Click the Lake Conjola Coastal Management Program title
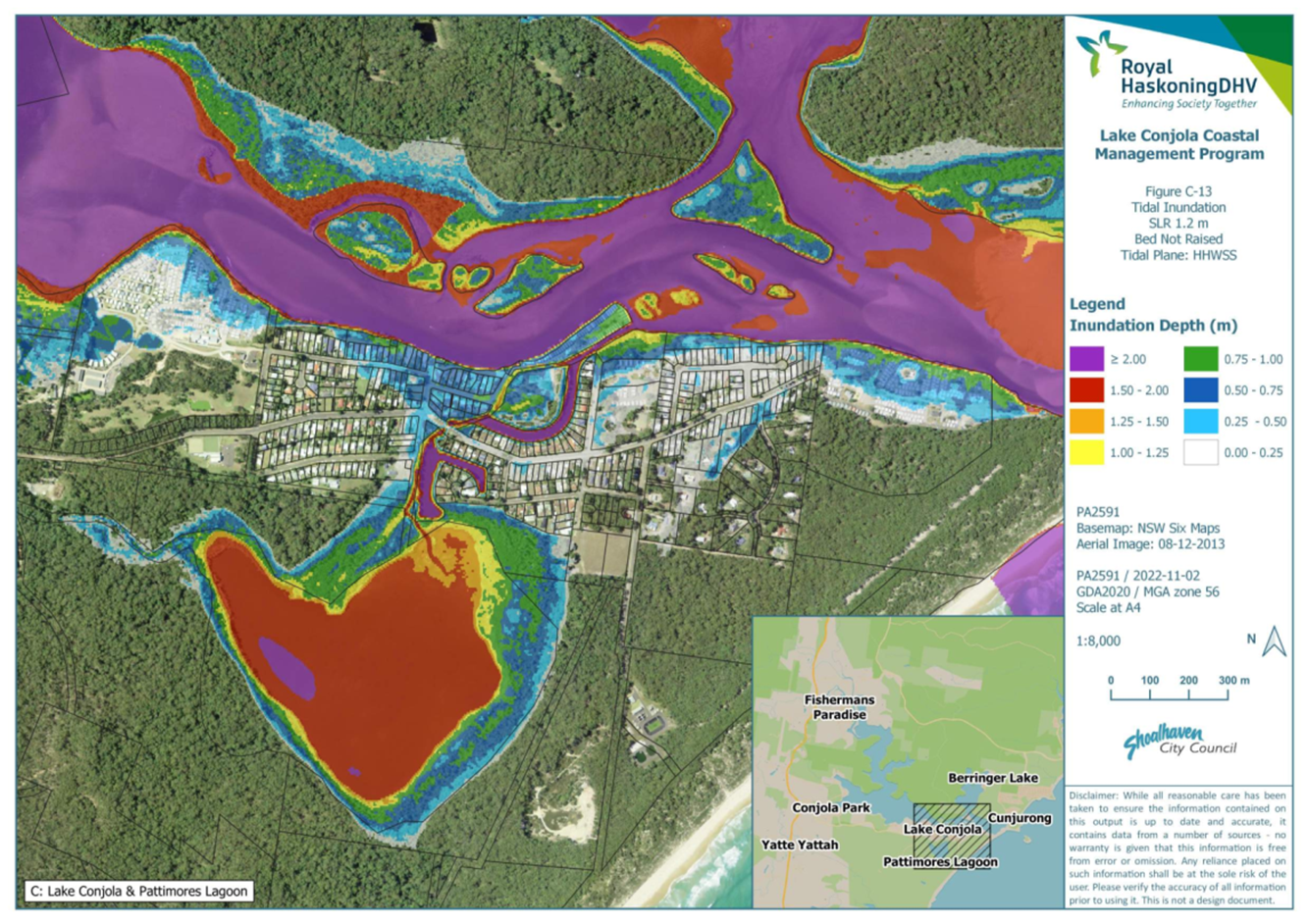1308x924 pixels. pos(1178,145)
